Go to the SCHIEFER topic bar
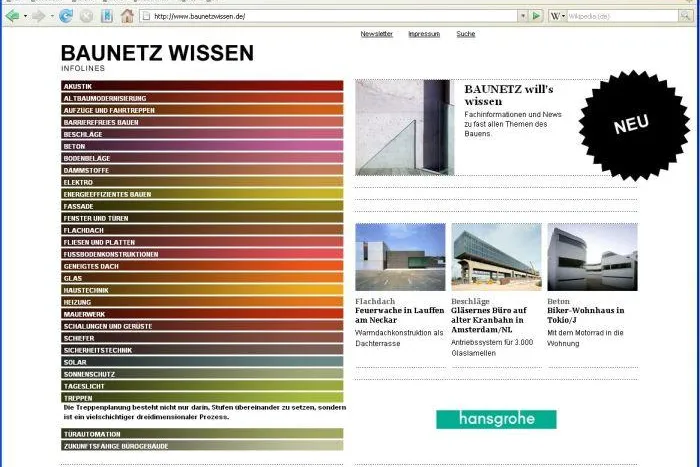 [x=202, y=338]
